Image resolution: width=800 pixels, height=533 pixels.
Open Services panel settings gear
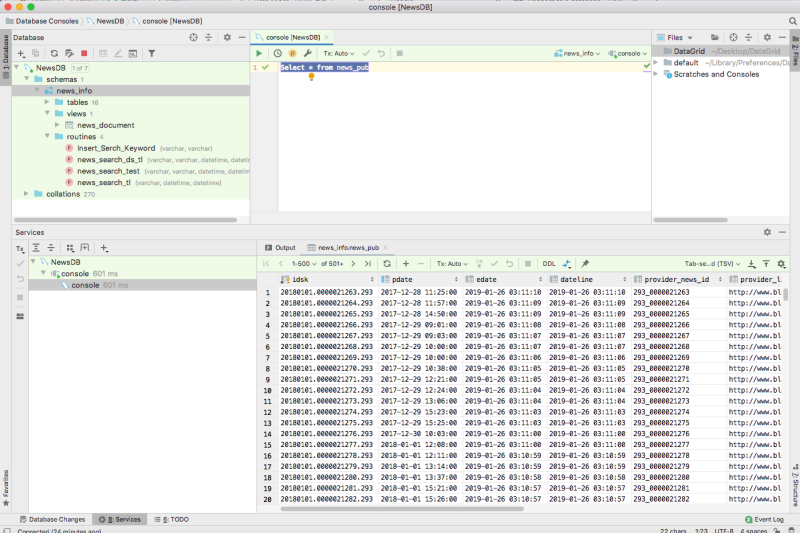[x=767, y=232]
